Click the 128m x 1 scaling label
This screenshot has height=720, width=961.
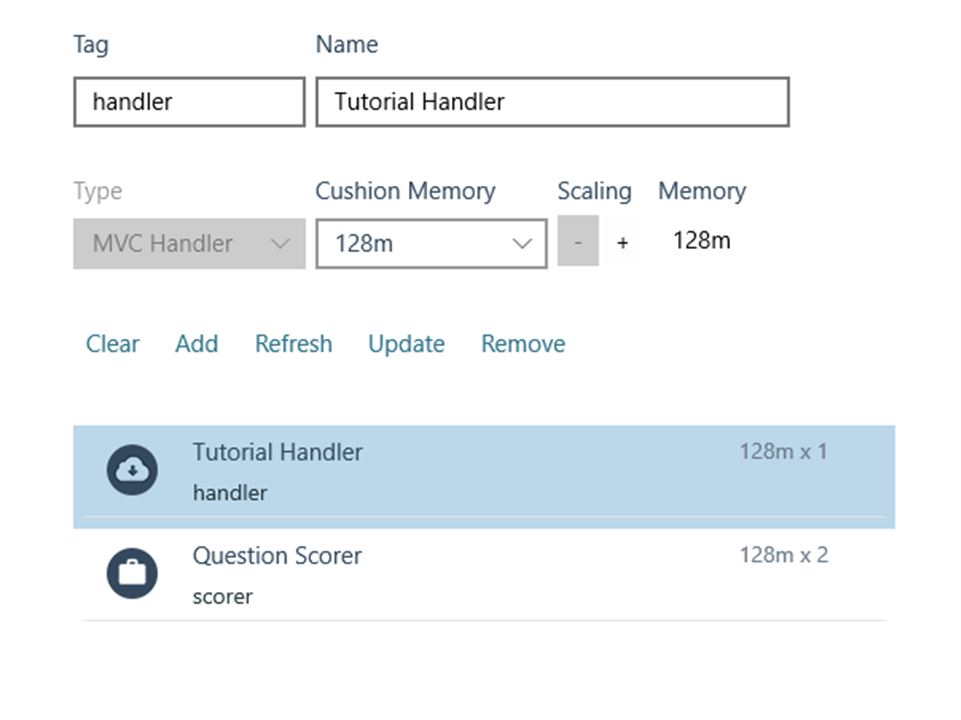point(783,452)
